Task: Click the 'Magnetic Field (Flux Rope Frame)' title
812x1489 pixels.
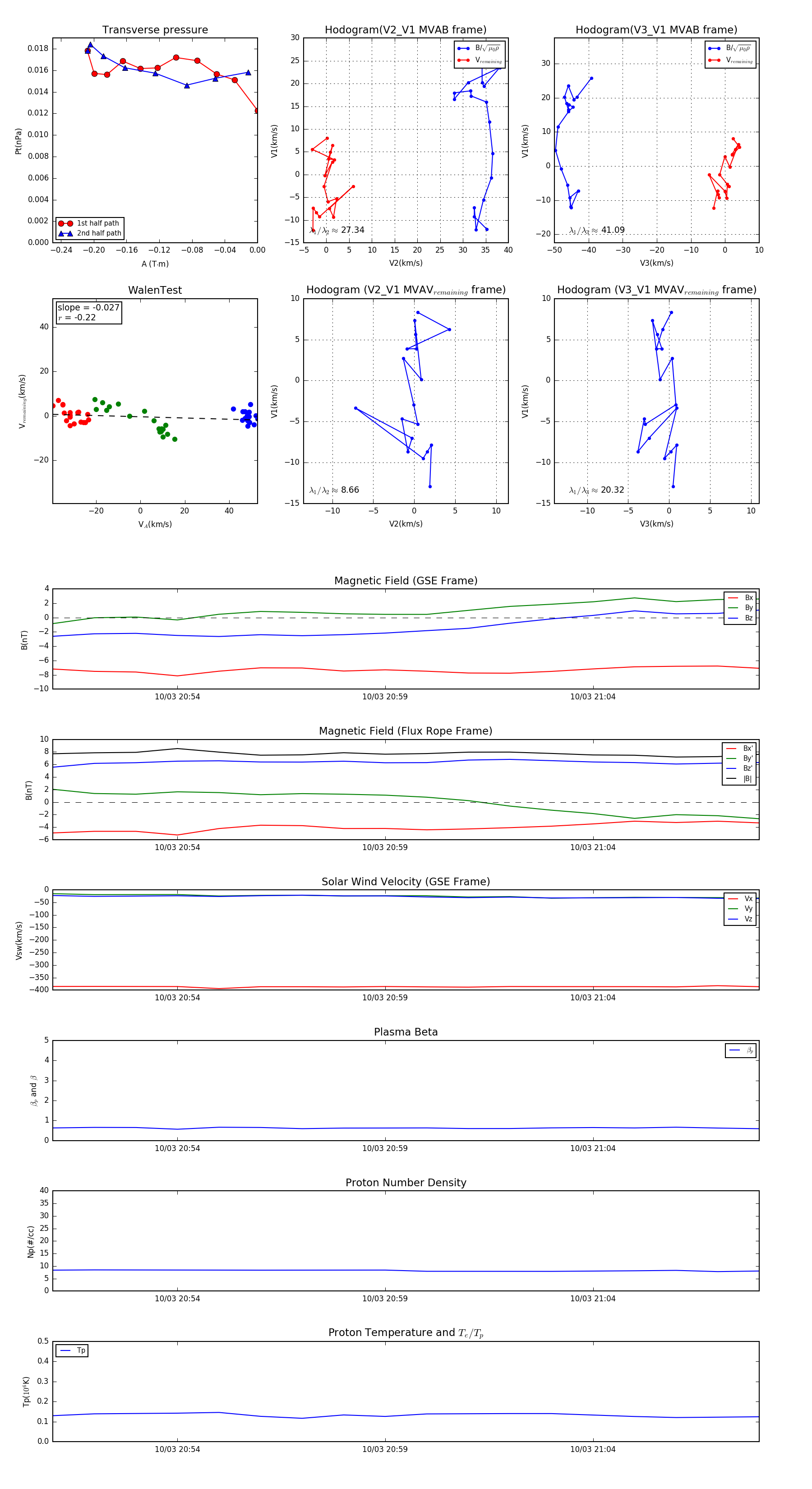Action: 406,731
